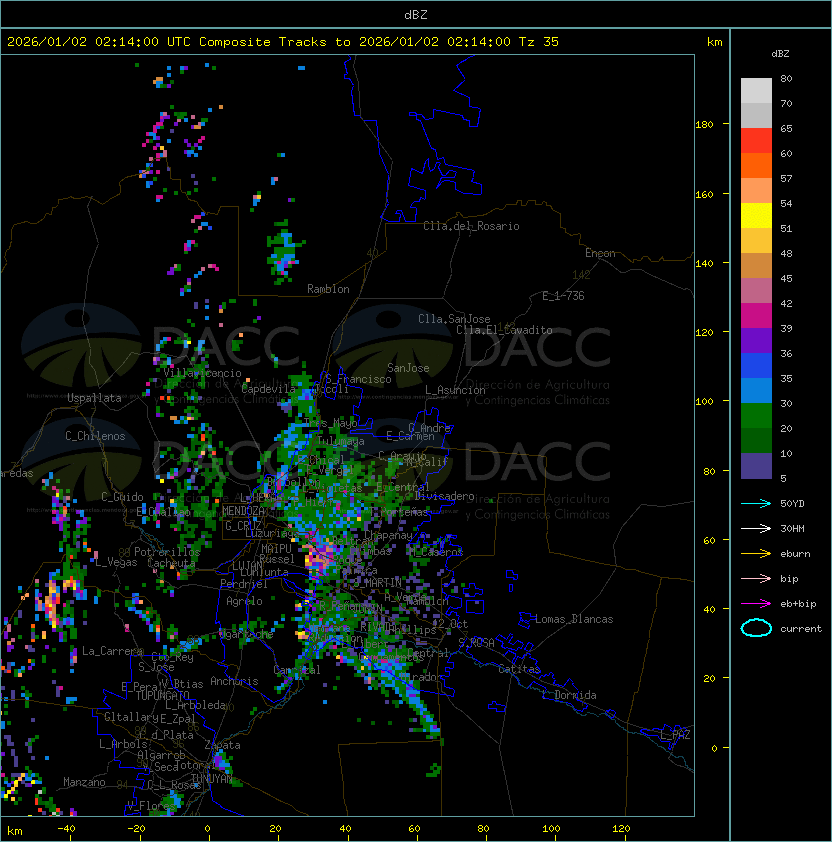832x842 pixels.
Task: Click the white 30HM arrow symbol
Action: (x=756, y=529)
